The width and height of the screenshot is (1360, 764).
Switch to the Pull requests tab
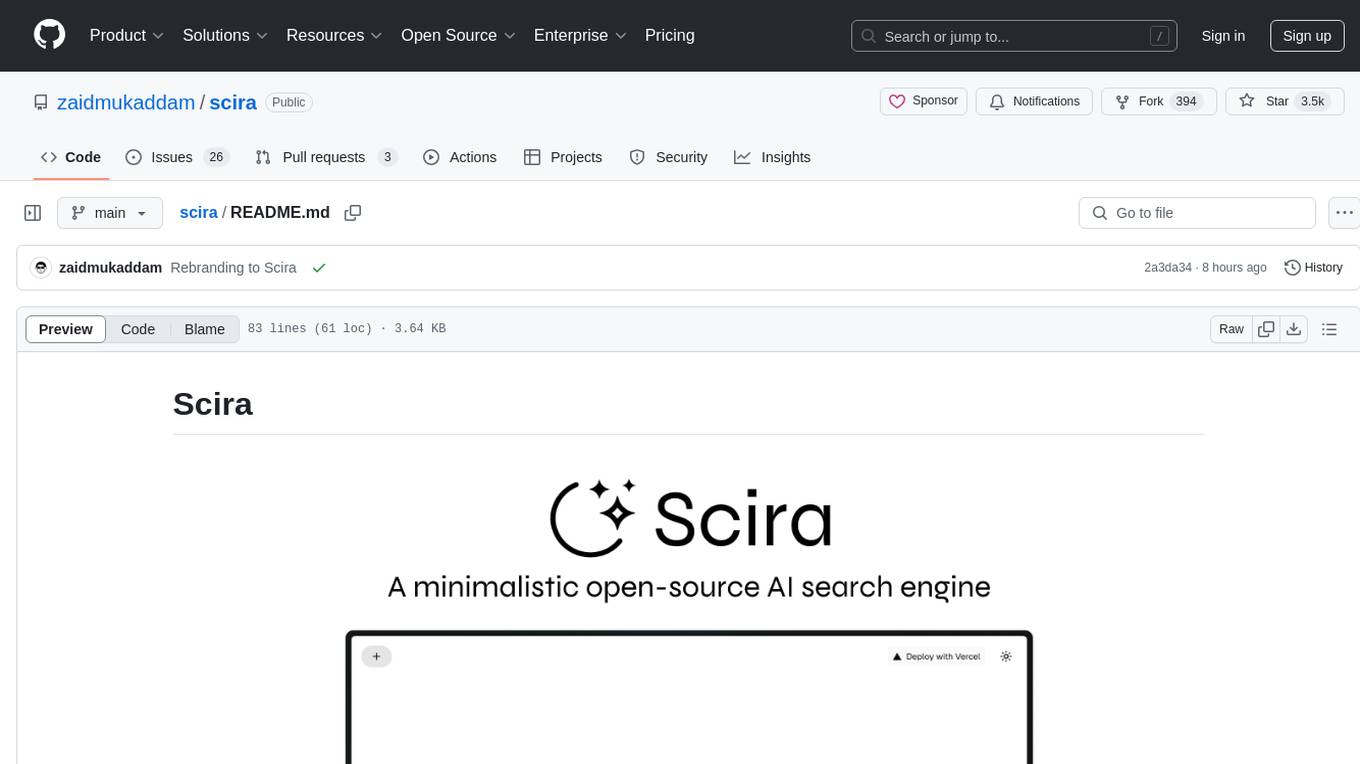[x=326, y=157]
